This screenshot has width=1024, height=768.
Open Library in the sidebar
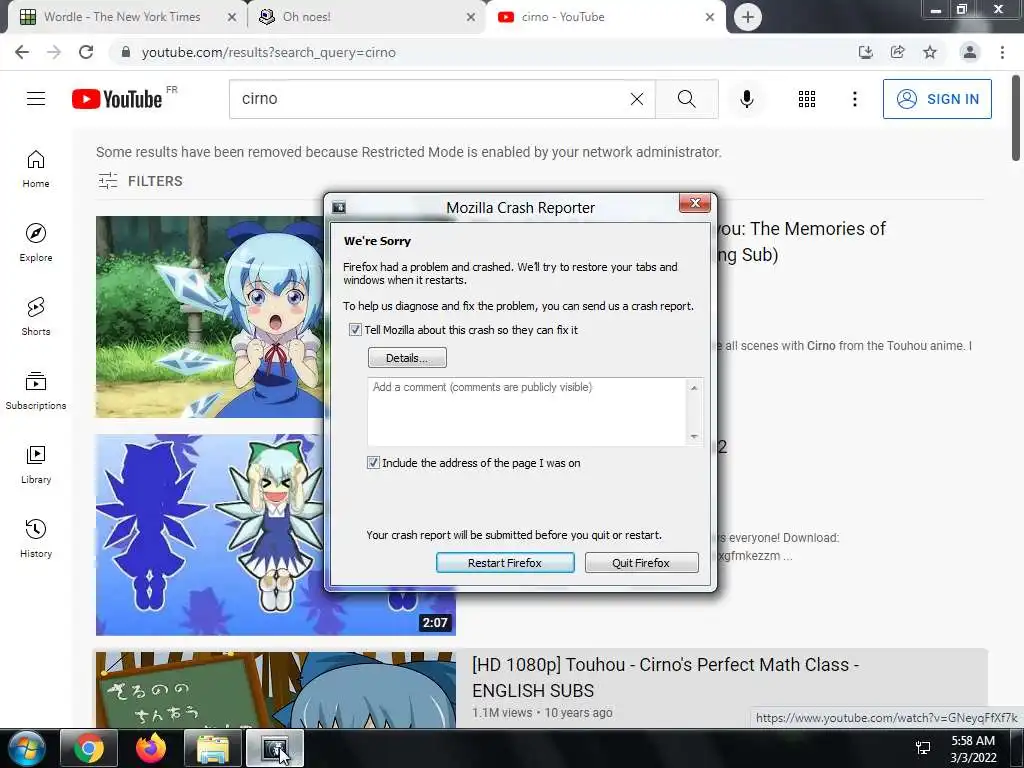click(36, 464)
